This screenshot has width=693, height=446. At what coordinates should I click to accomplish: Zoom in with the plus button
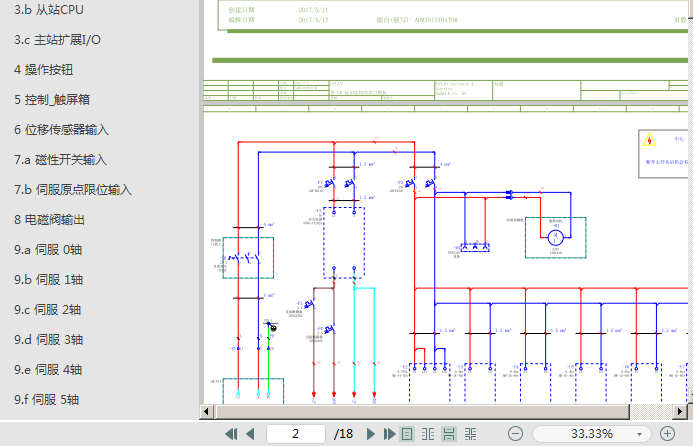click(667, 434)
